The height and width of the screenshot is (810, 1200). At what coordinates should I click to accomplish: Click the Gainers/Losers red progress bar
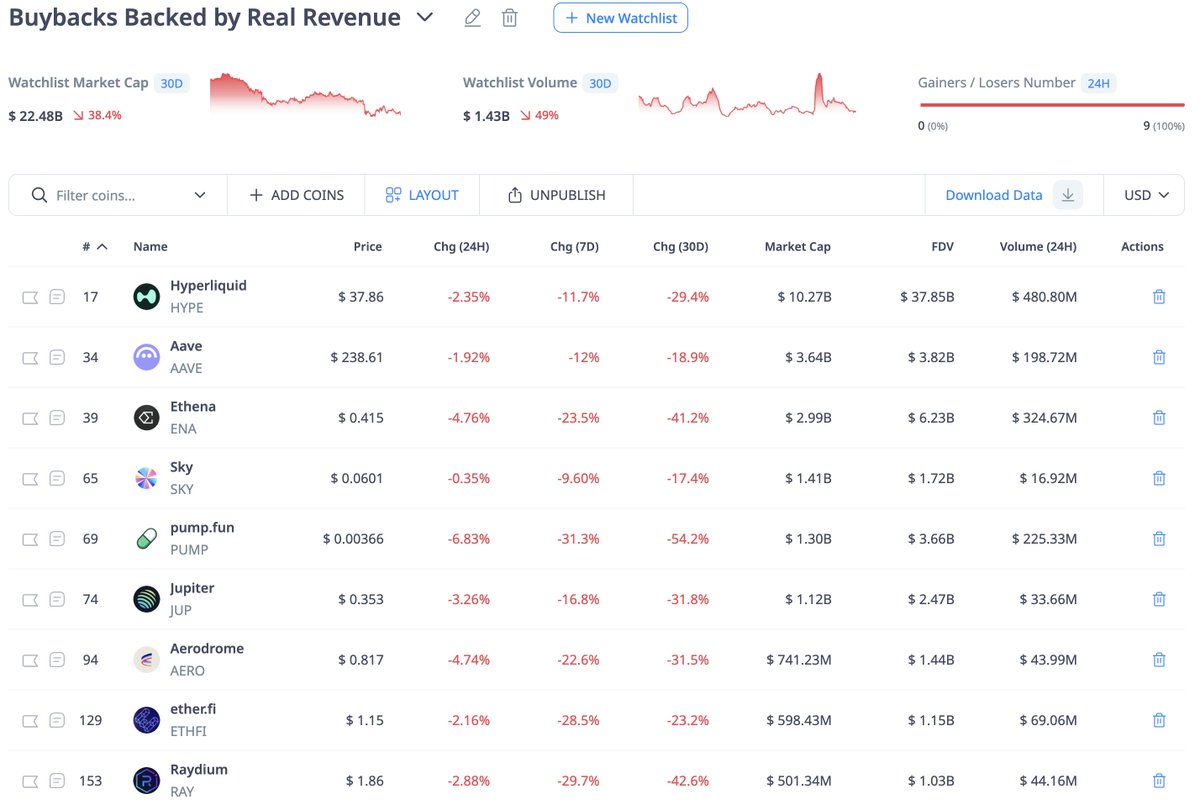click(1051, 104)
